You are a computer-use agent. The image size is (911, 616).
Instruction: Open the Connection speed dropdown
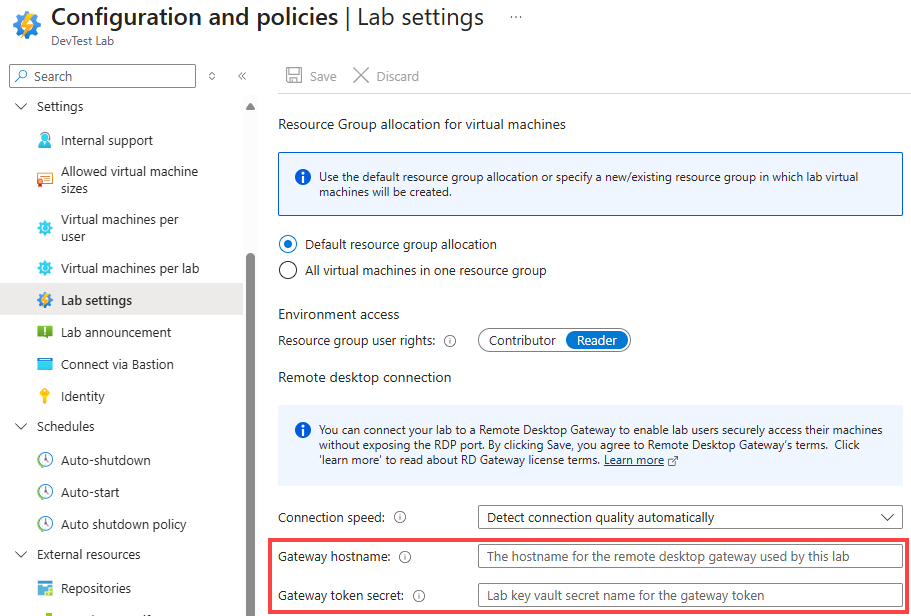tap(690, 517)
